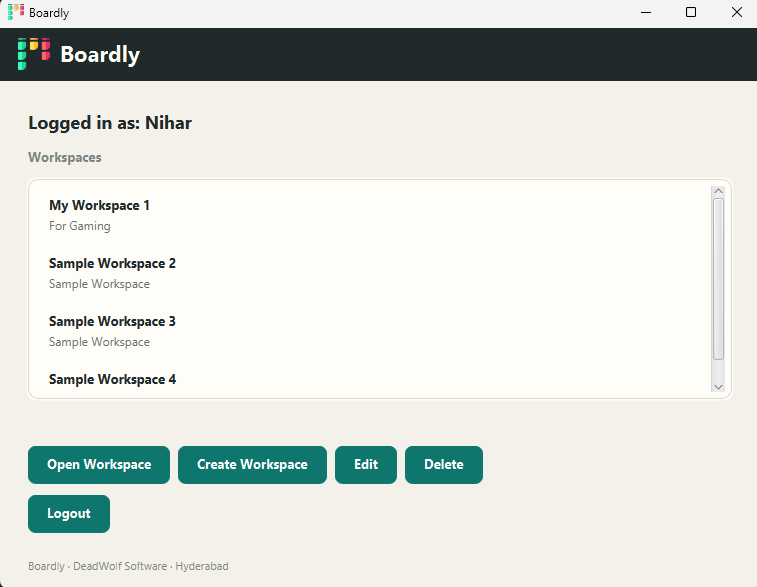This screenshot has width=757, height=587.
Task: Close the Boardly window
Action: pos(736,13)
